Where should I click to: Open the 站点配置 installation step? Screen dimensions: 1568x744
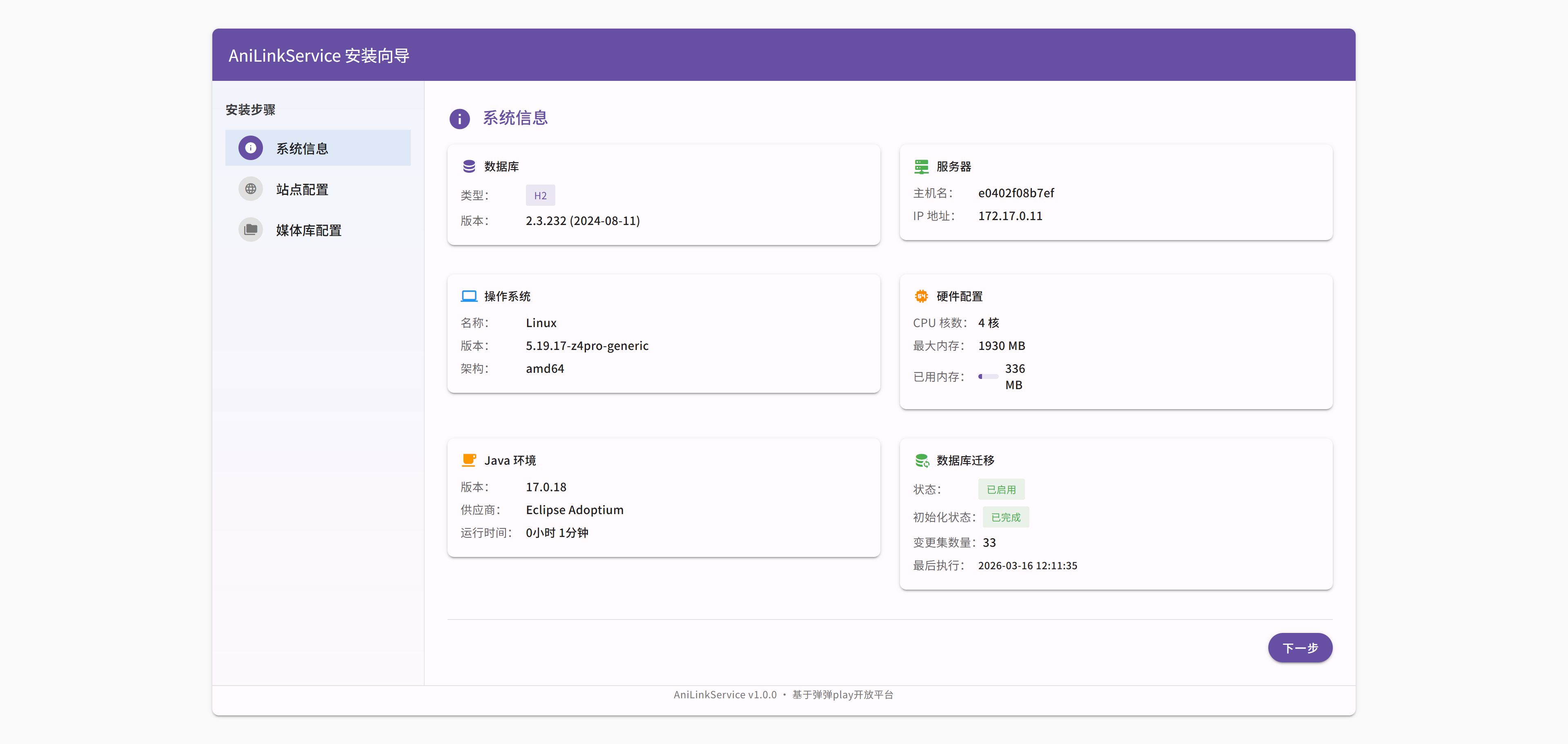coord(303,189)
